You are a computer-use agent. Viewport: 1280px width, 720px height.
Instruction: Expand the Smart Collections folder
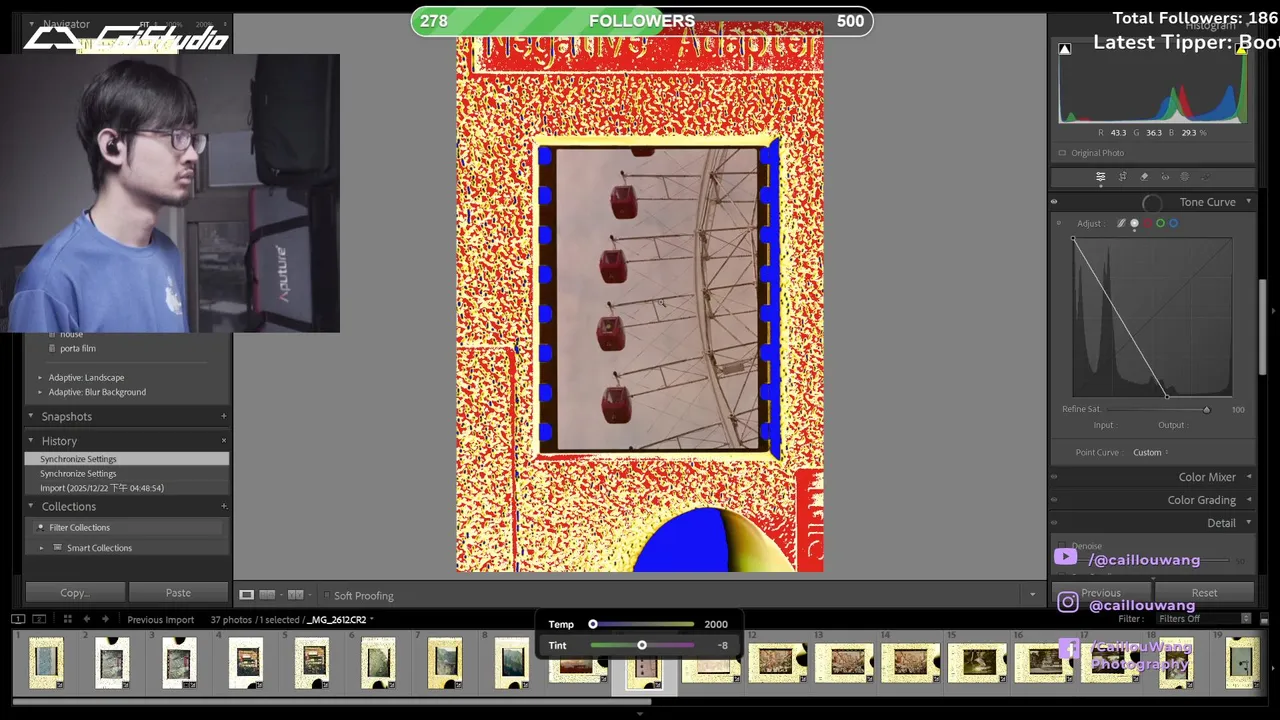point(42,548)
